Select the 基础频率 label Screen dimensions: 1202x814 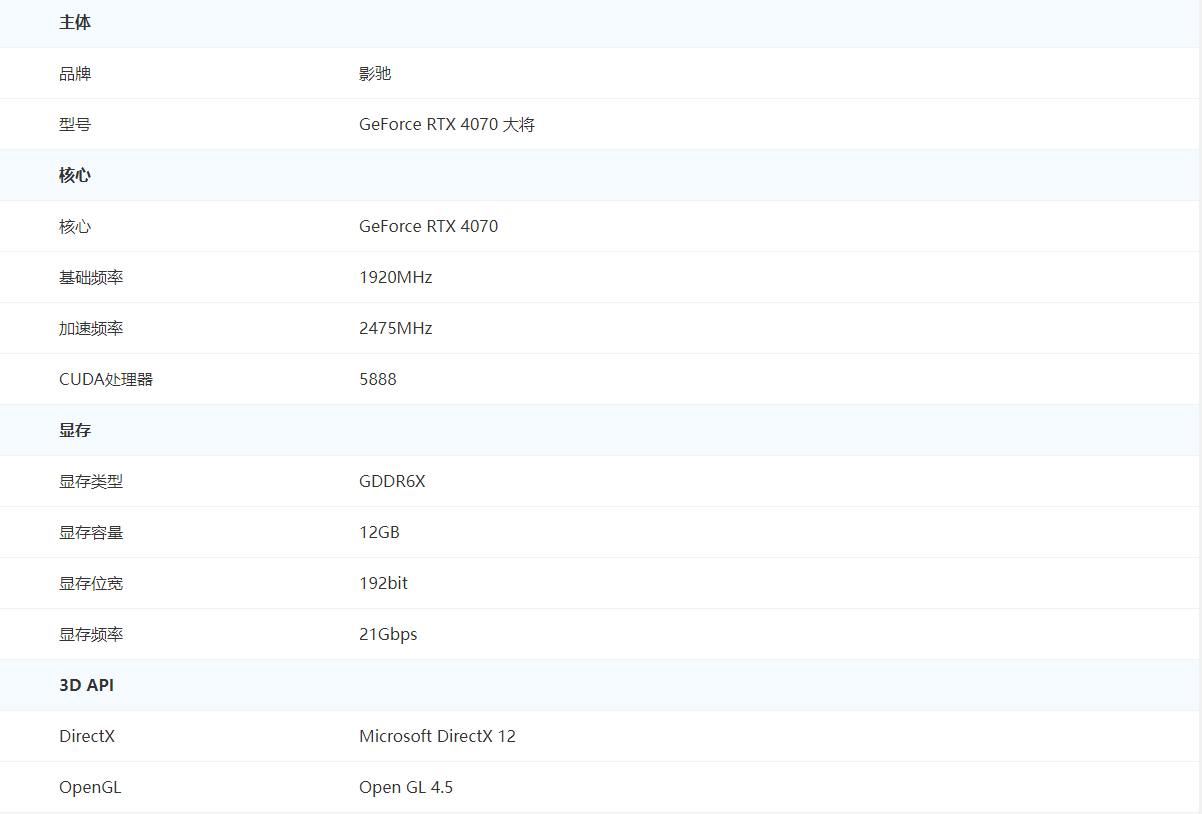pos(91,277)
